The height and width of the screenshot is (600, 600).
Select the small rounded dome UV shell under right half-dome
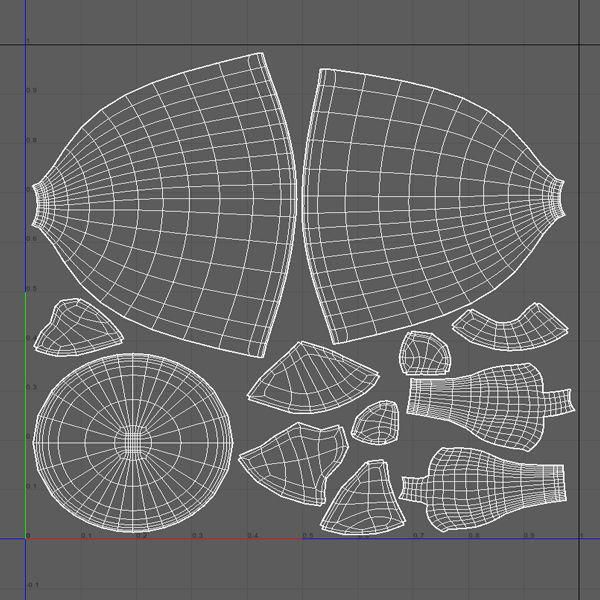425,353
